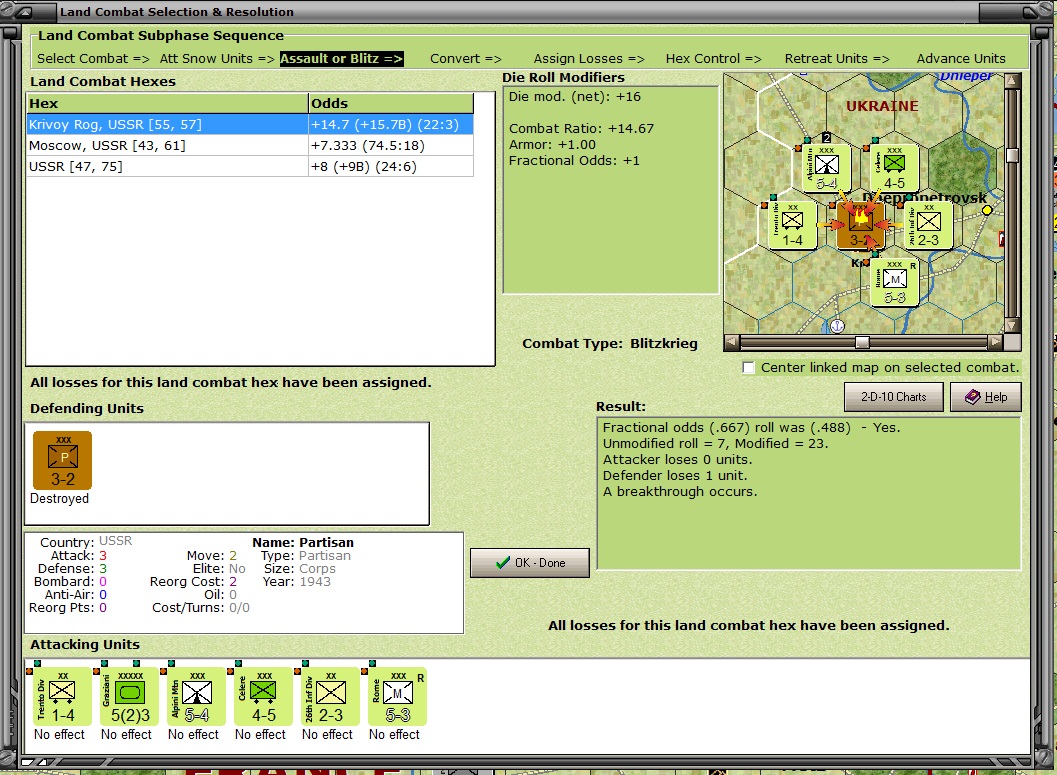The image size is (1057, 775).
Task: Select the Alpini Mtn 5-4 attacking unit
Action: click(x=196, y=697)
